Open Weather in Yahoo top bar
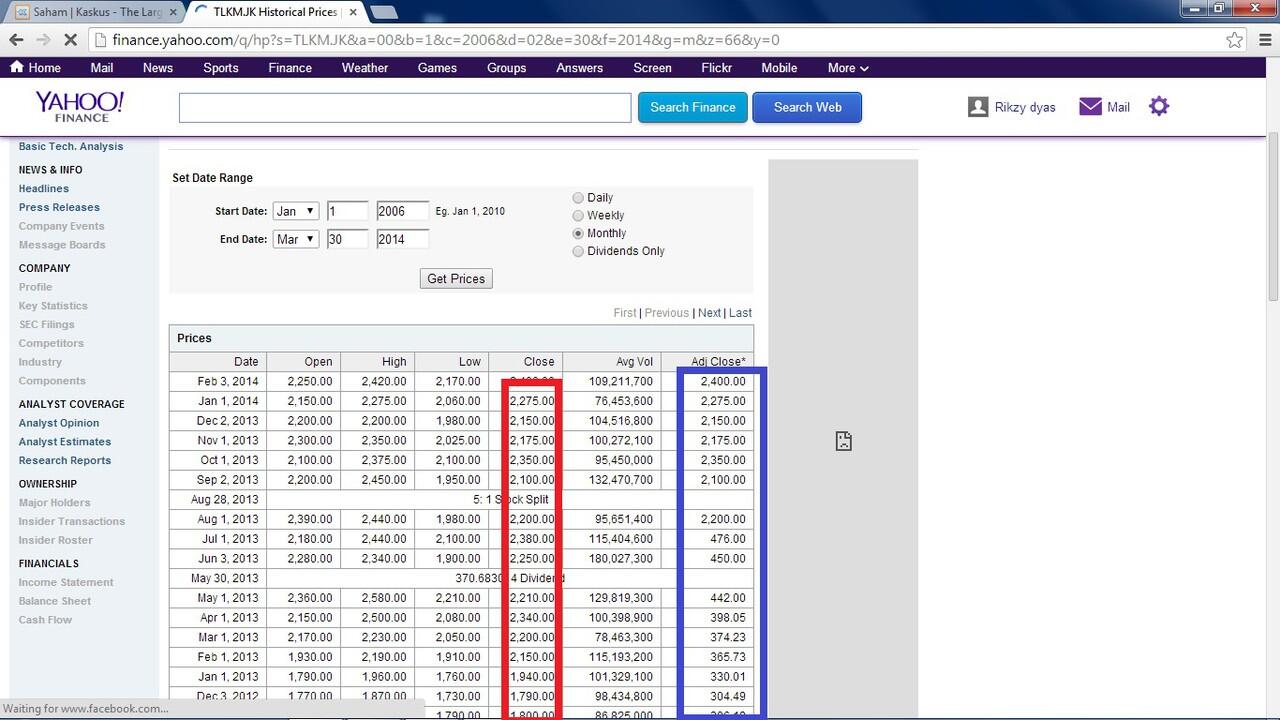This screenshot has height=720, width=1280. 365,68
